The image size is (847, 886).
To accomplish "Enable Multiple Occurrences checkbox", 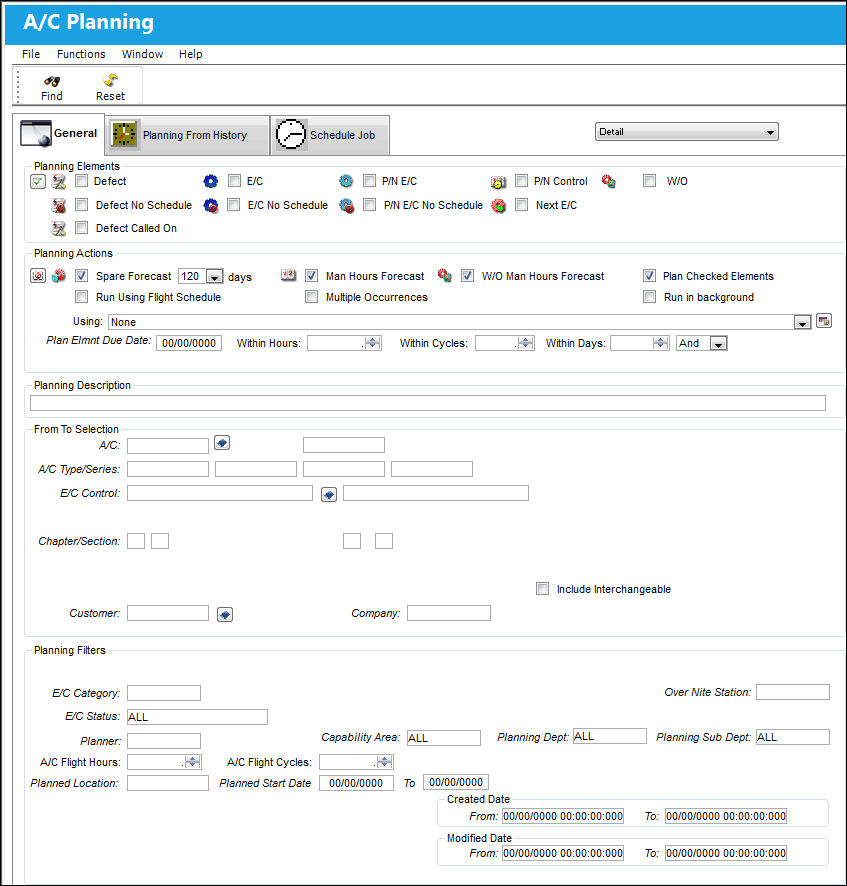I will click(x=311, y=297).
